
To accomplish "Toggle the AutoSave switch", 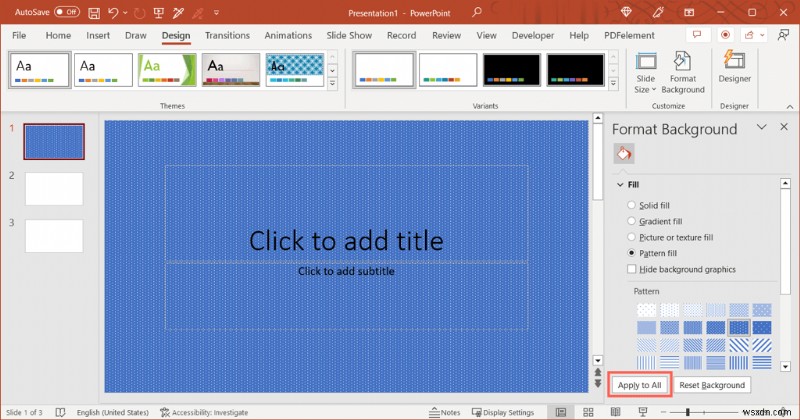I will click(67, 12).
